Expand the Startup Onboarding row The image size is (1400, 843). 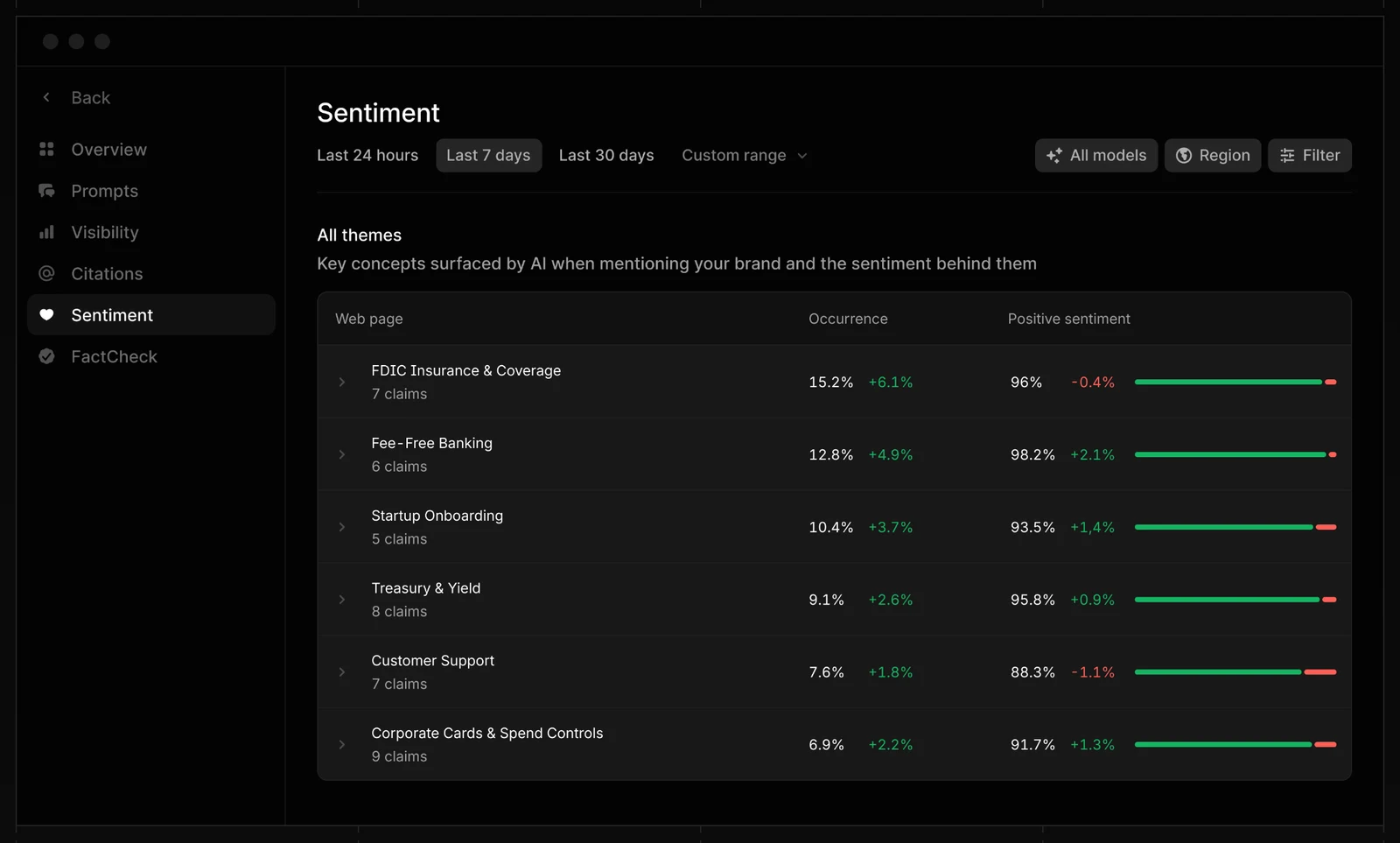pyautogui.click(x=342, y=527)
